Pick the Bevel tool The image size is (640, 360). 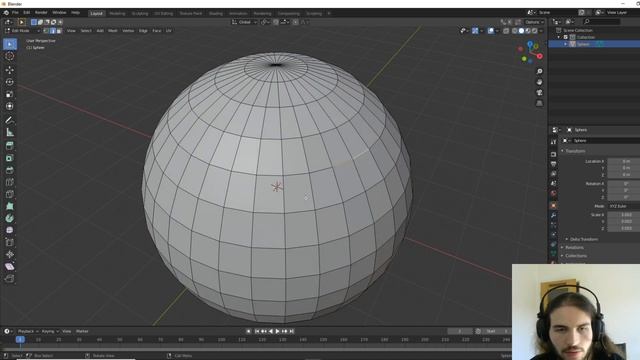10,170
